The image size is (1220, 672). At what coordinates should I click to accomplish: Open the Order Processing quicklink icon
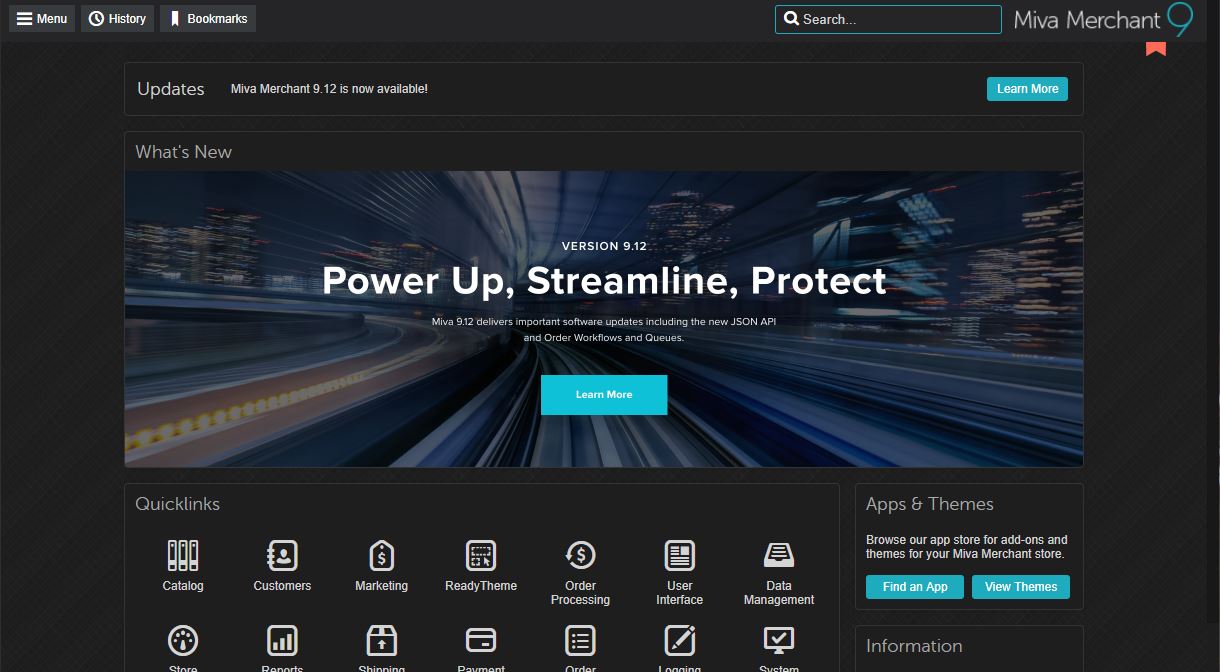pyautogui.click(x=580, y=555)
